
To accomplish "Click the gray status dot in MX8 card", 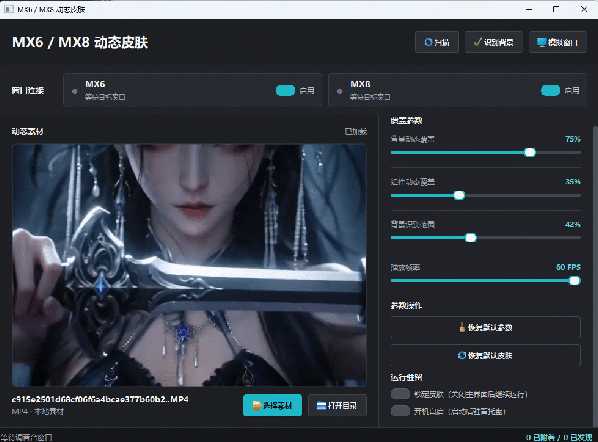I will pos(339,91).
